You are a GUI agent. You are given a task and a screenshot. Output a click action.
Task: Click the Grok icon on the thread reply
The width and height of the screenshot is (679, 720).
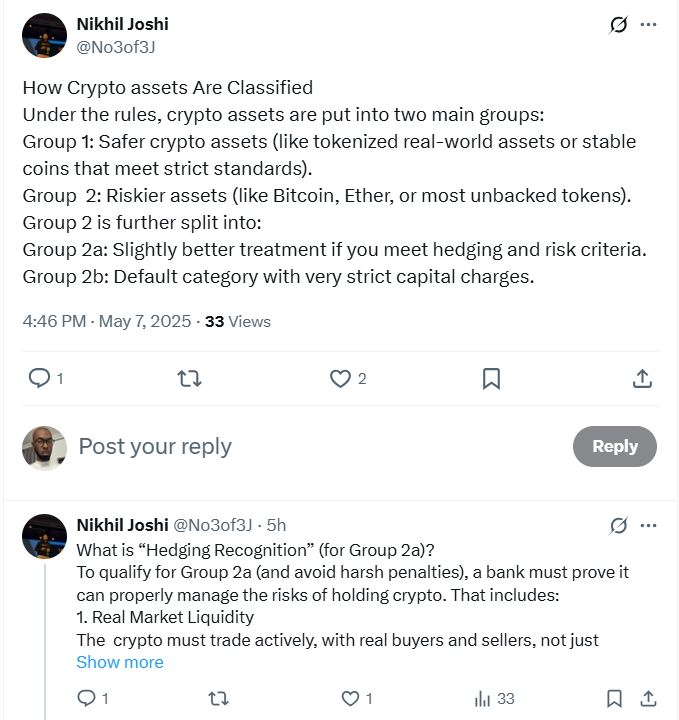(618, 525)
